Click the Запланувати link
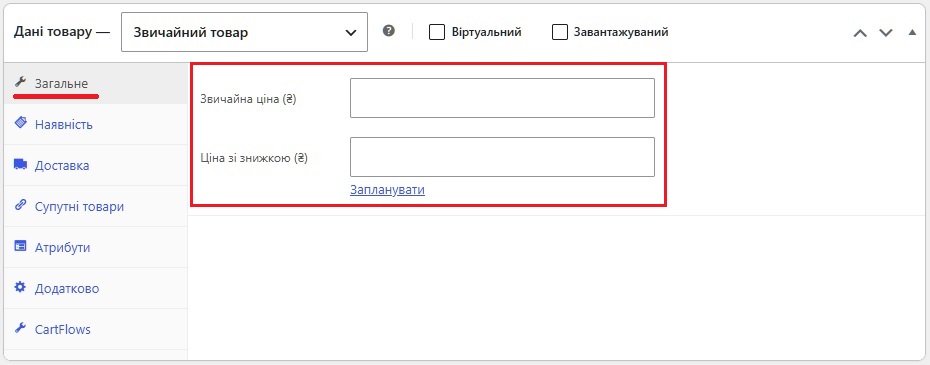 [x=387, y=190]
